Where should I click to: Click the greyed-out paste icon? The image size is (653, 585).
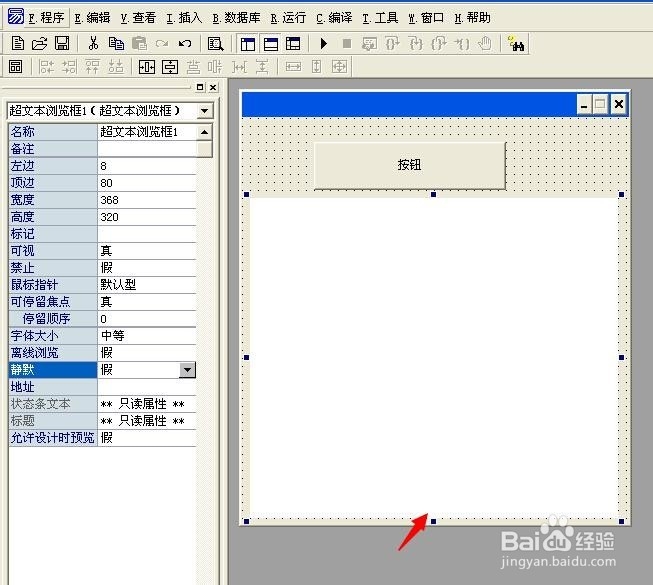(x=139, y=43)
